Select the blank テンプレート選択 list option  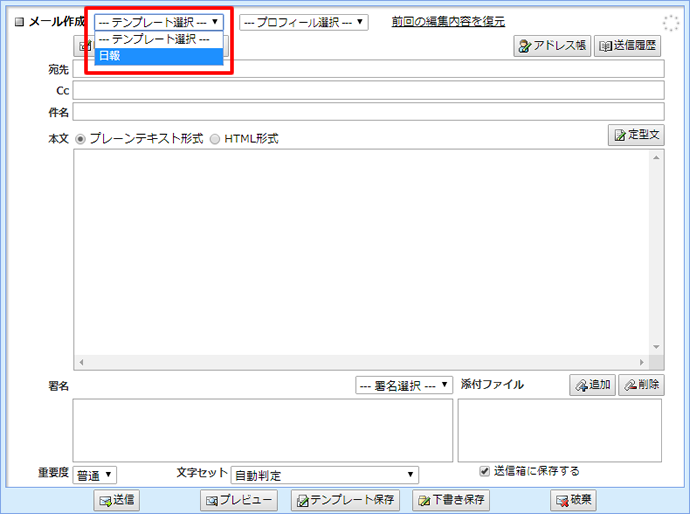(x=159, y=39)
